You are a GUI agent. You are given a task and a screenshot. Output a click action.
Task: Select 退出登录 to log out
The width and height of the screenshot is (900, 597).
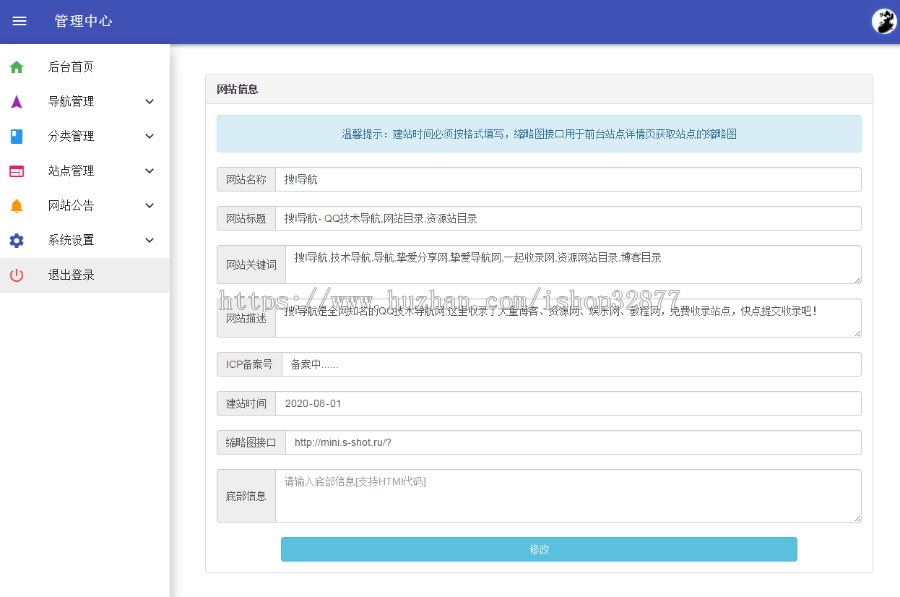[x=85, y=275]
